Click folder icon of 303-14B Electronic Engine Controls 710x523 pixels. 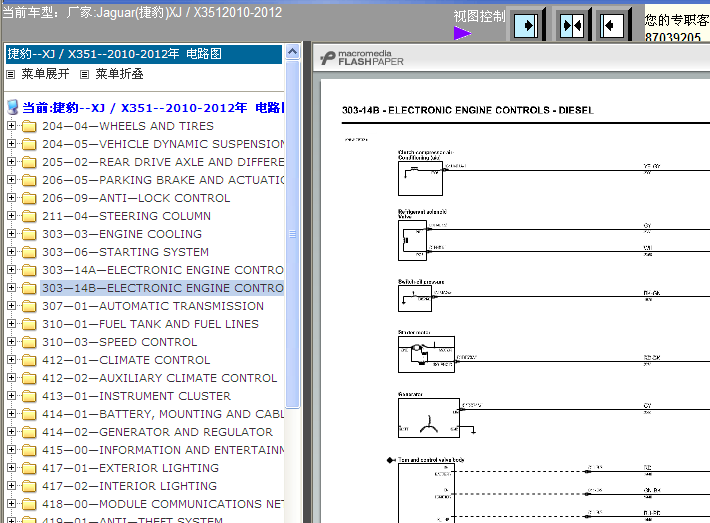tap(29, 288)
